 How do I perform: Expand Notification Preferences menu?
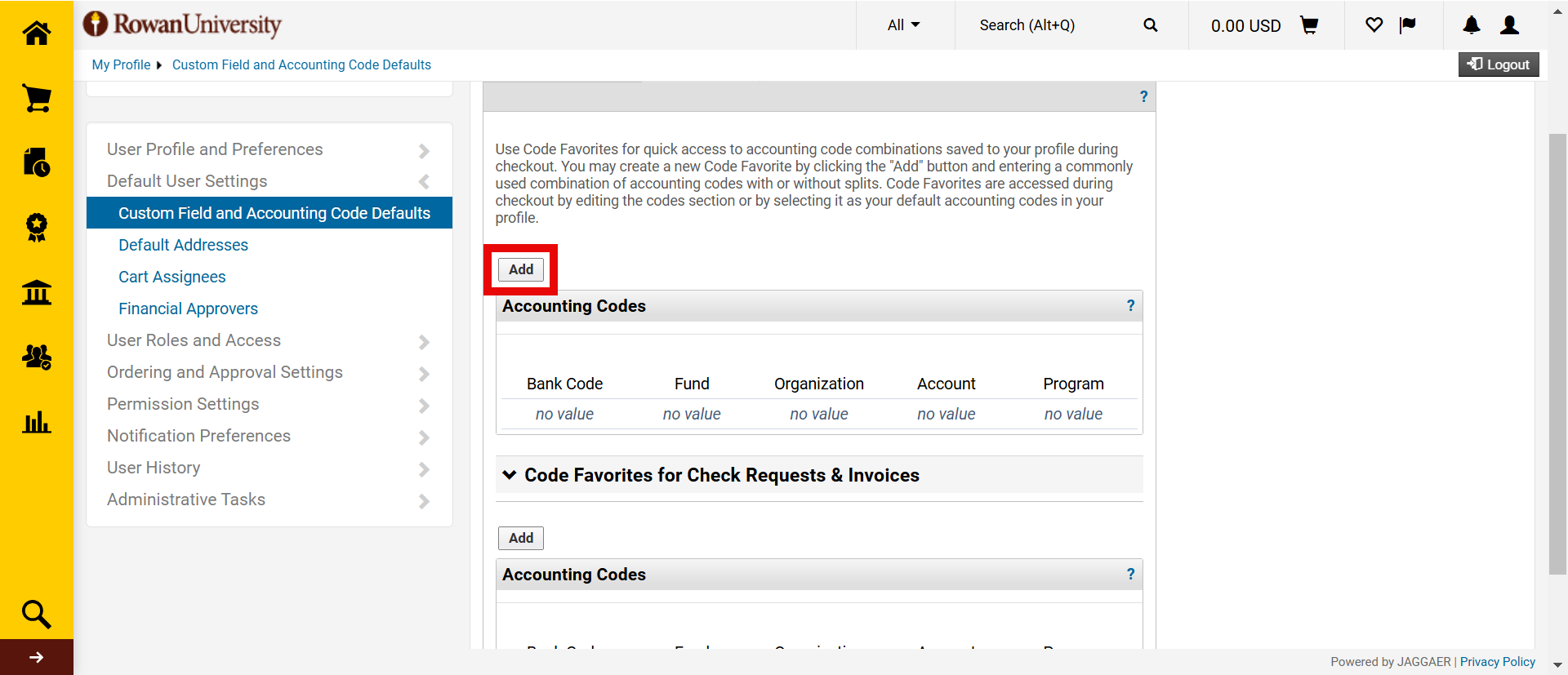[x=269, y=436]
